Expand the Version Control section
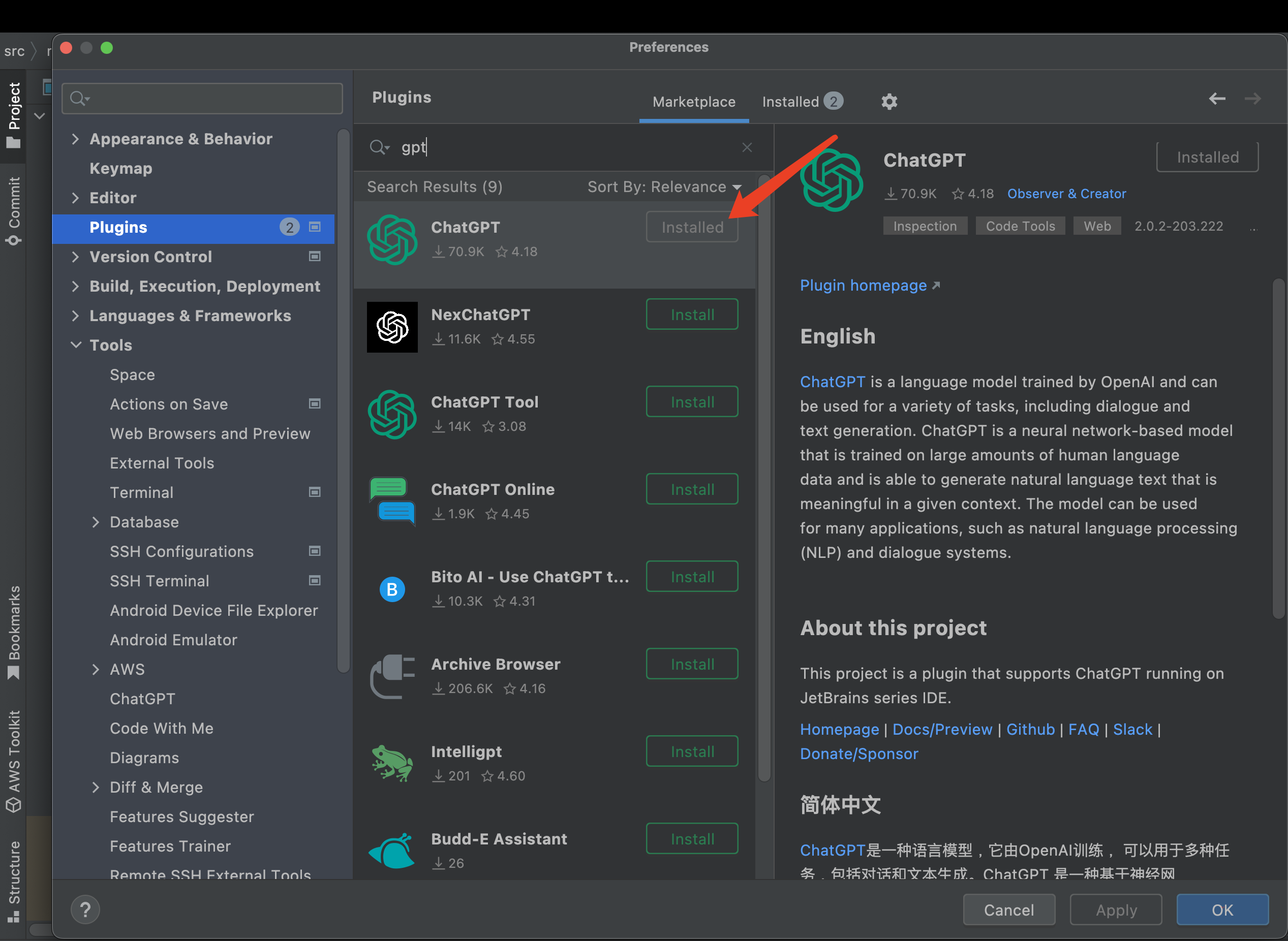The height and width of the screenshot is (941, 1288). click(75, 256)
